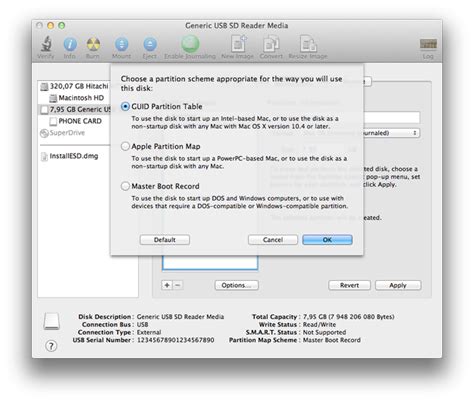Click the Options... button
This screenshot has width=474, height=402.
[236, 285]
